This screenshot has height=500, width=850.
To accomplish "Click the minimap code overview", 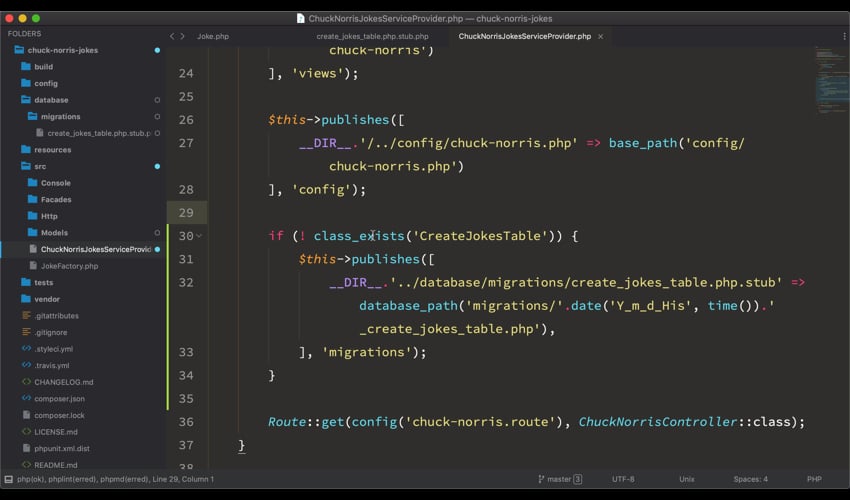I will (831, 81).
